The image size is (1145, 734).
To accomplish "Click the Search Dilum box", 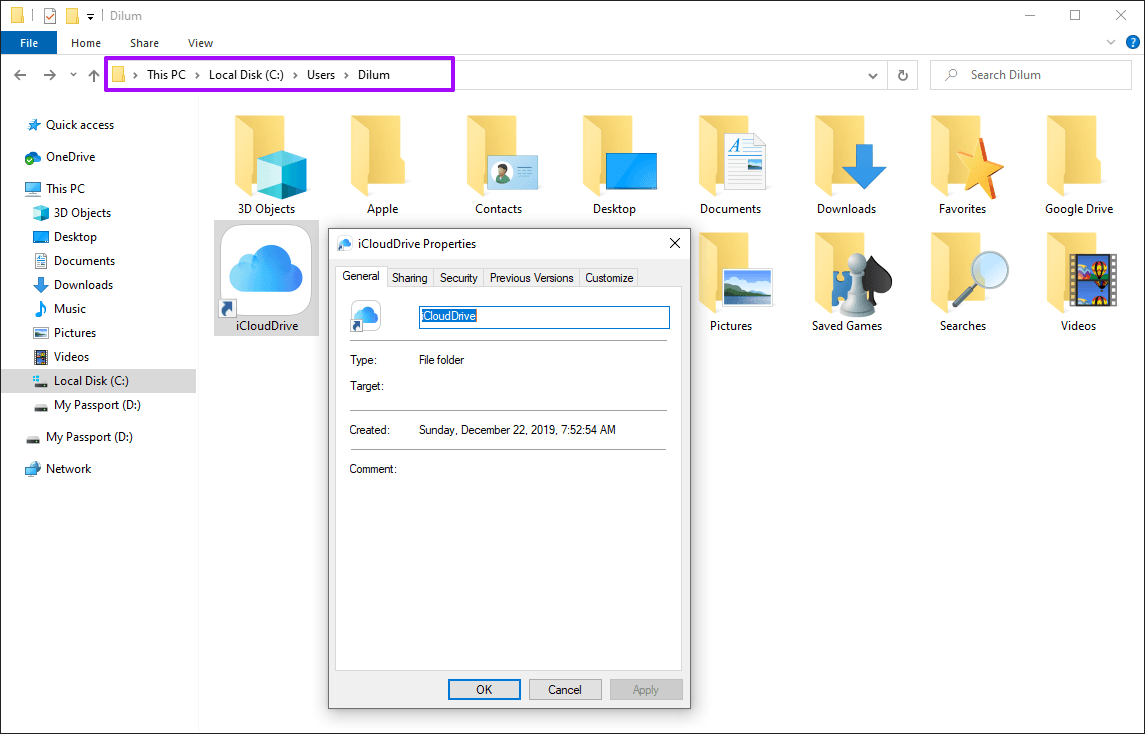I will [1030, 74].
